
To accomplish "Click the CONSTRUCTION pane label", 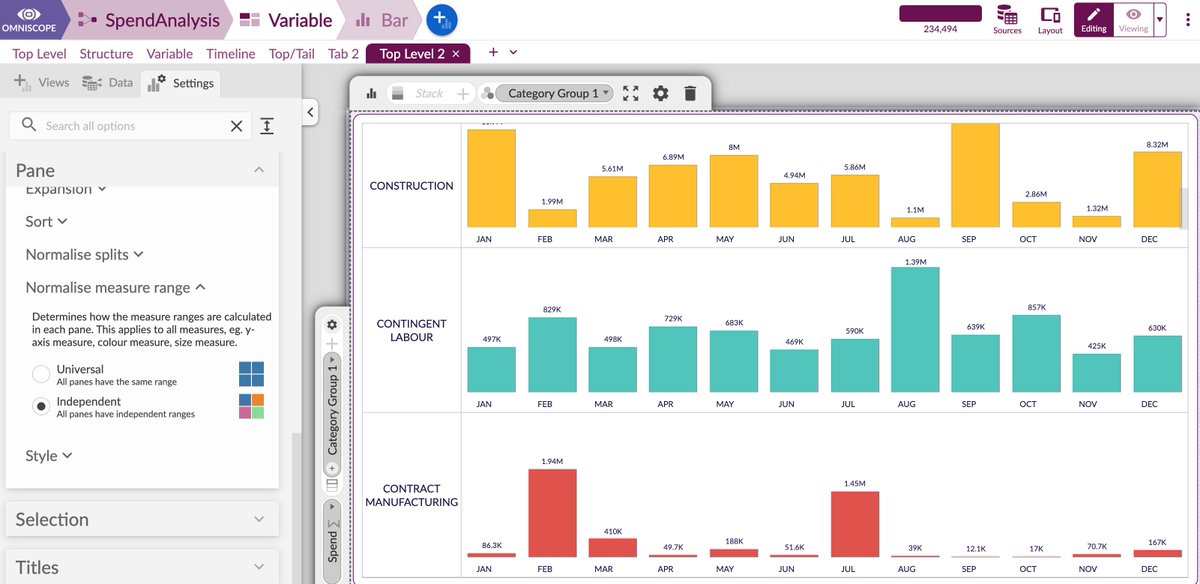I will (411, 186).
